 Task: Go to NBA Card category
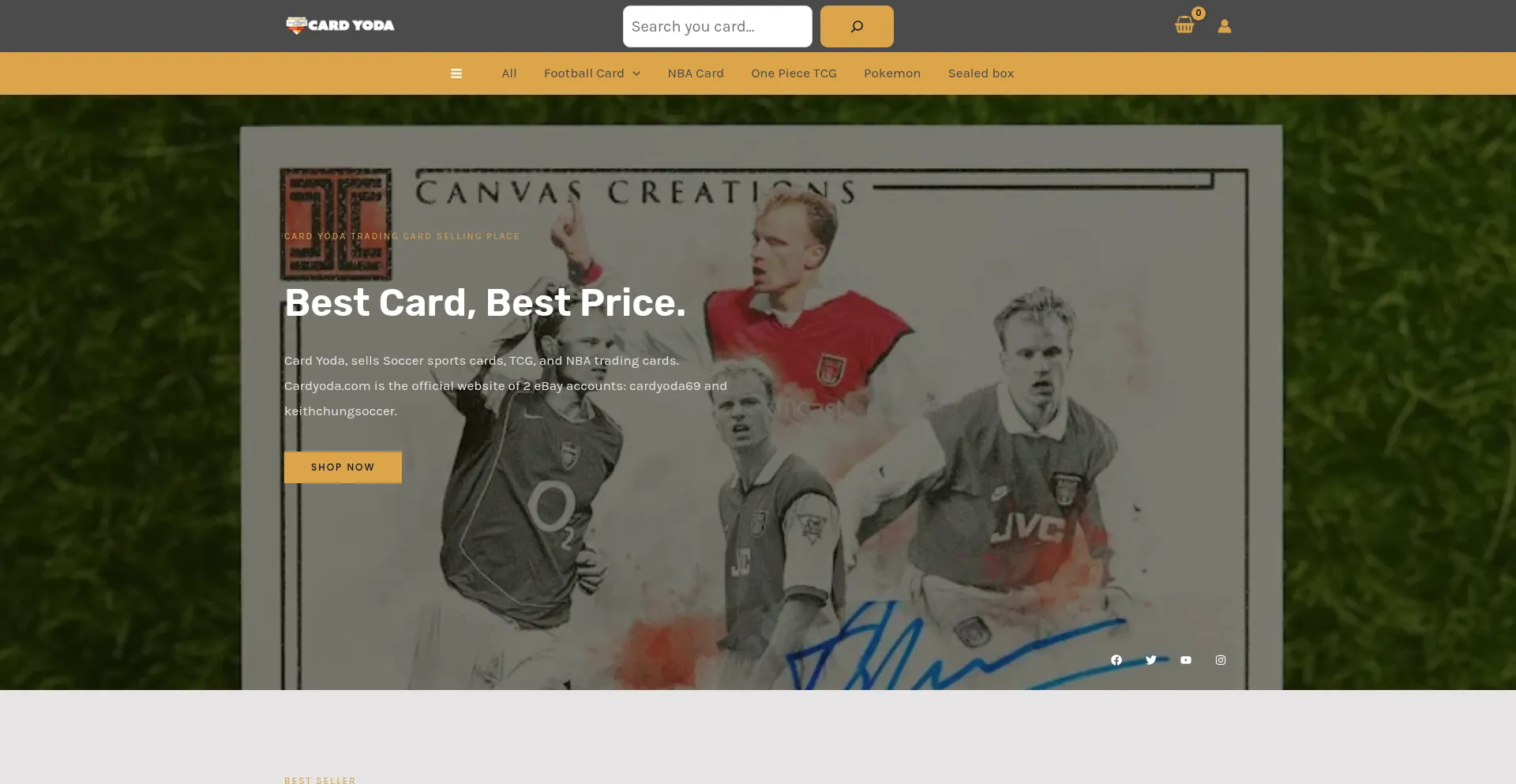tap(696, 73)
